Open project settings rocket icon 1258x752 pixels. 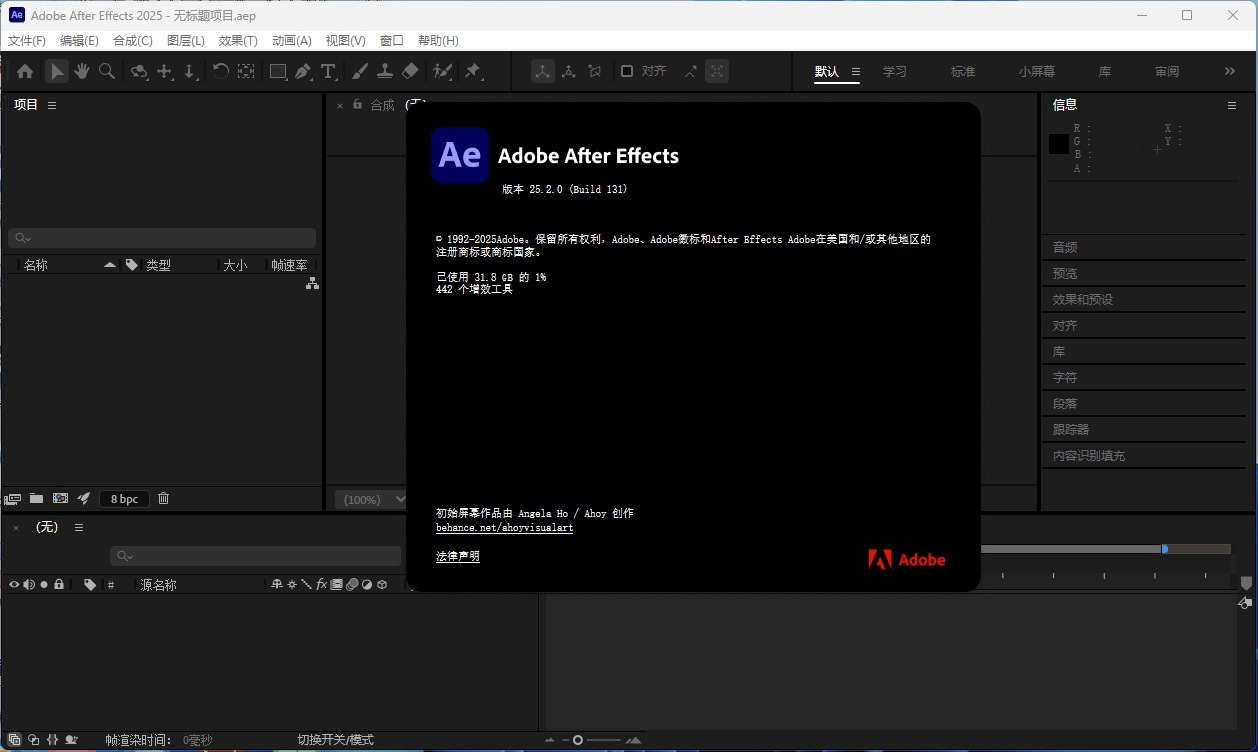click(85, 498)
